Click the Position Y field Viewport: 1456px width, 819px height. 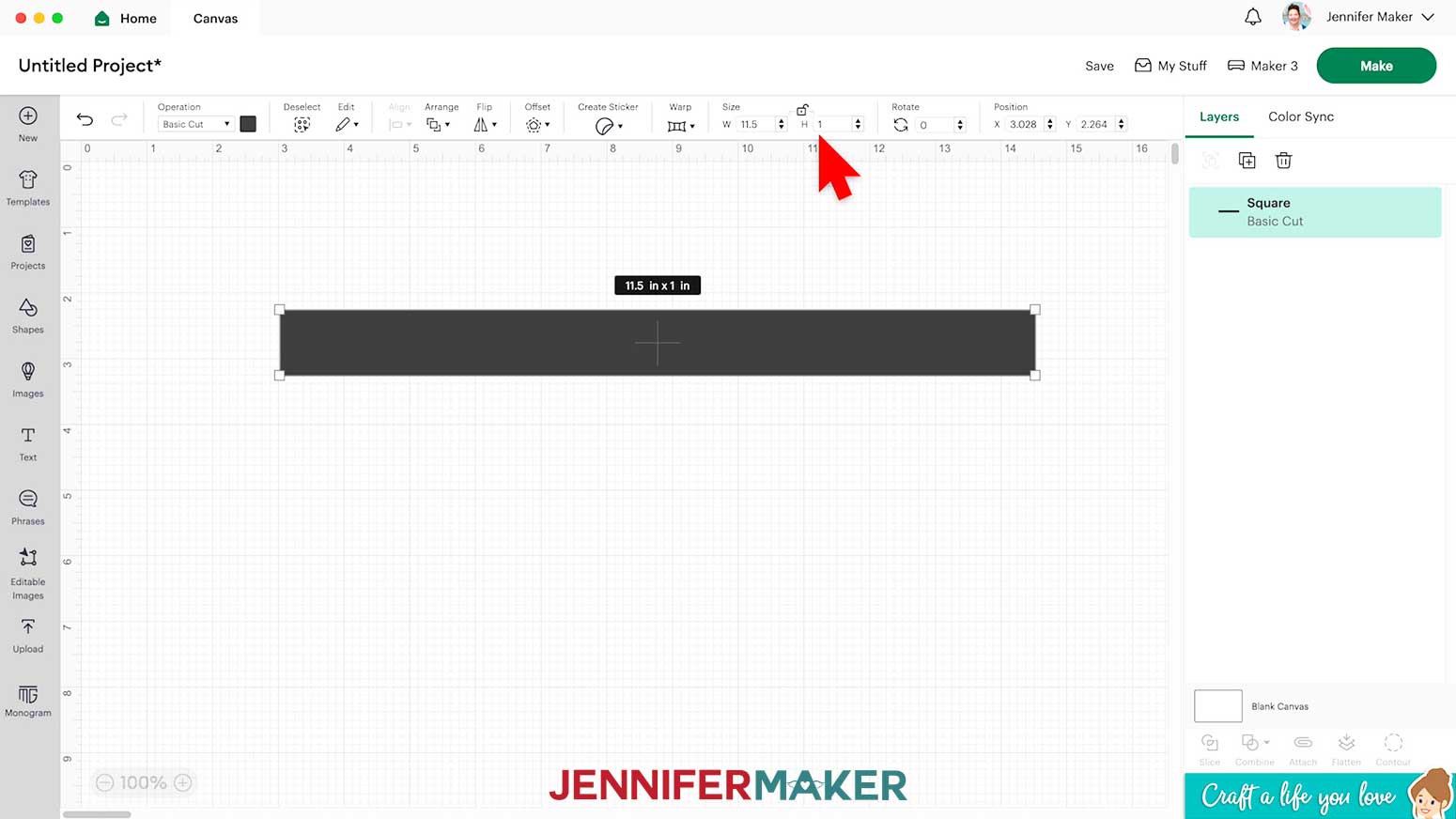pos(1097,124)
